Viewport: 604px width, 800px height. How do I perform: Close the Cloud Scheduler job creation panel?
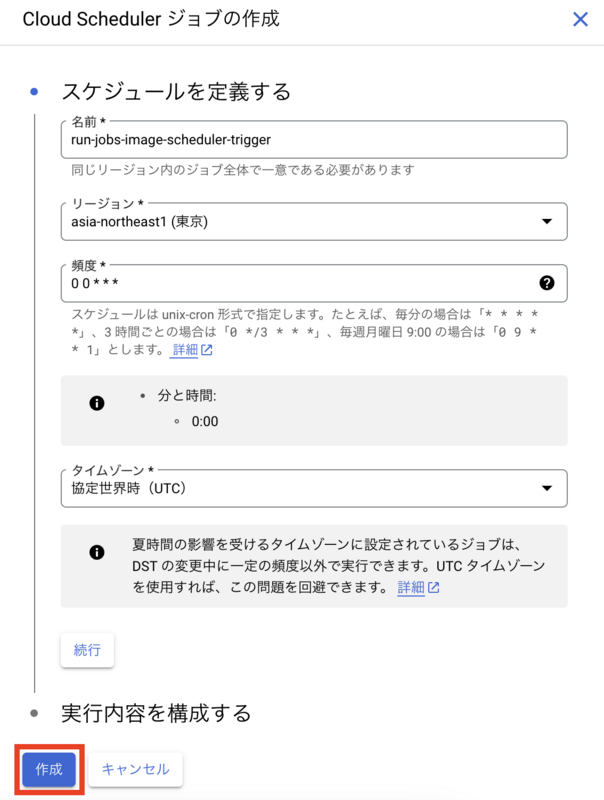[x=580, y=19]
